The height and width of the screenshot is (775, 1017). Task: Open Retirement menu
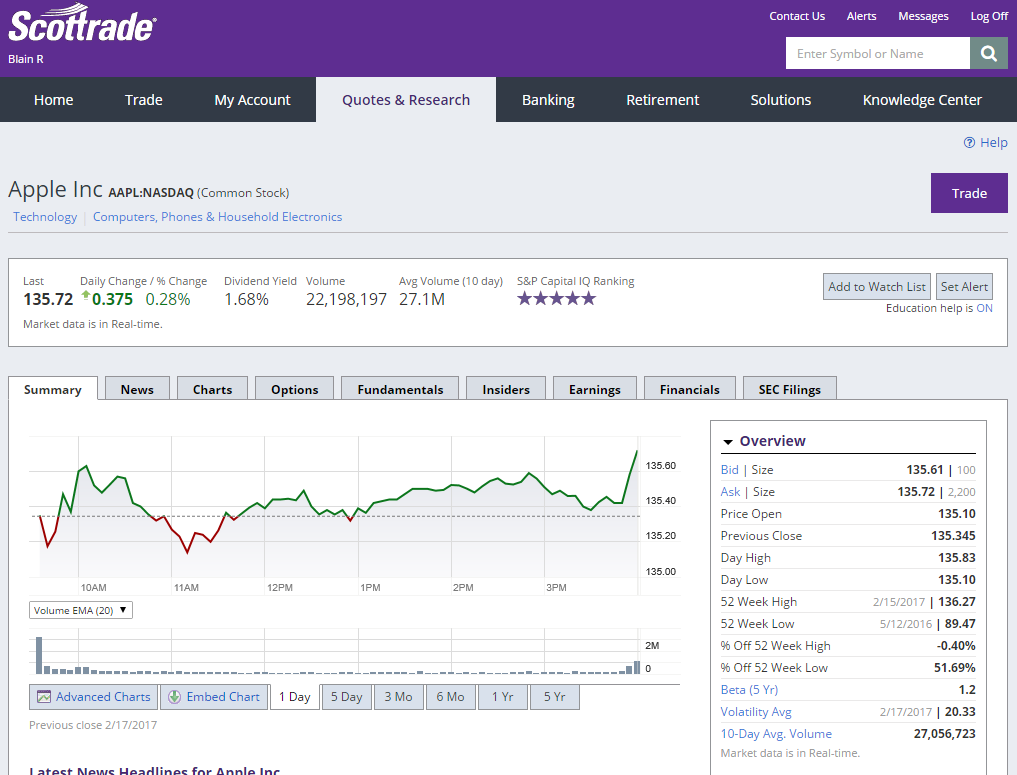pyautogui.click(x=662, y=100)
